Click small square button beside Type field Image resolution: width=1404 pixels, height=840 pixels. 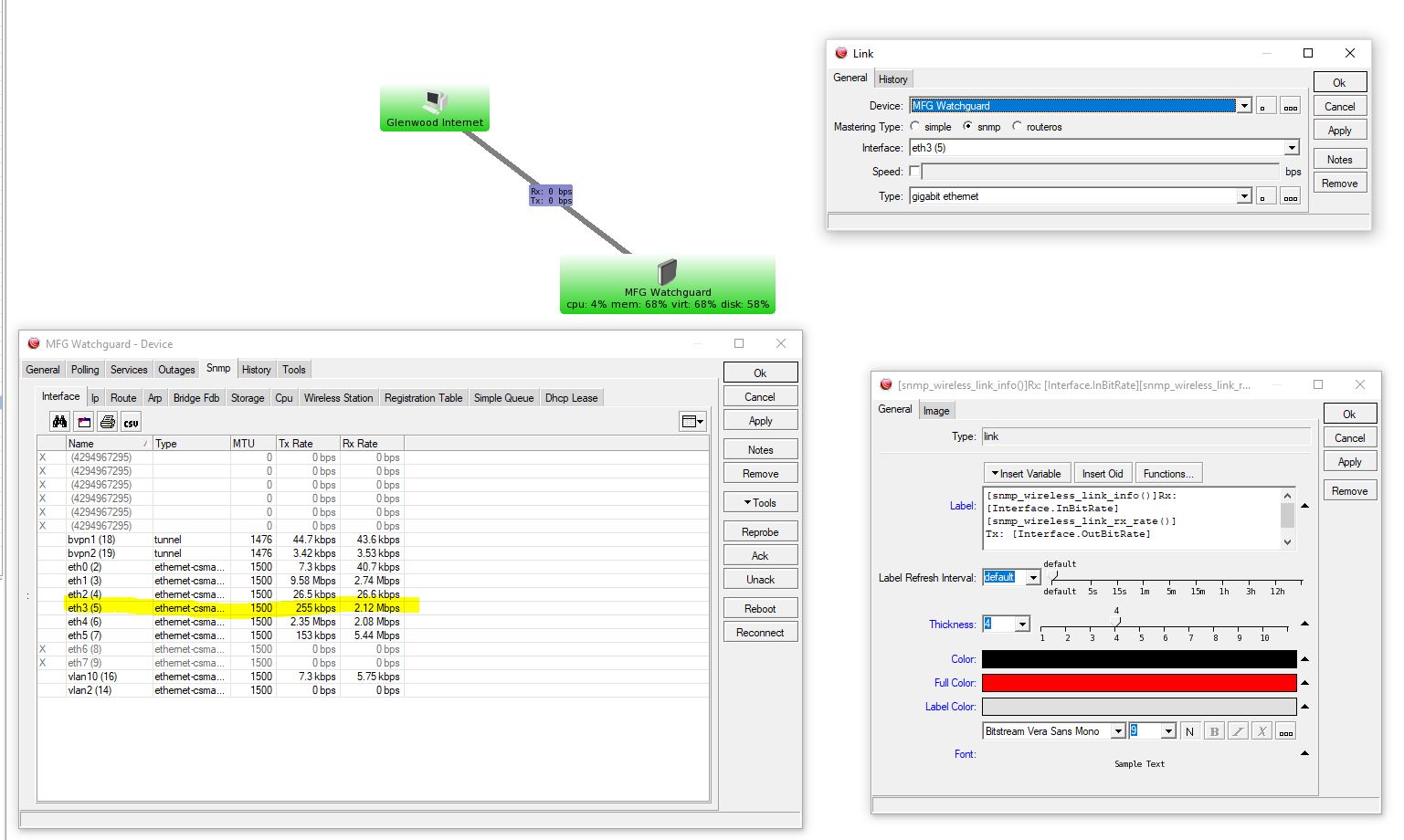tap(1265, 196)
